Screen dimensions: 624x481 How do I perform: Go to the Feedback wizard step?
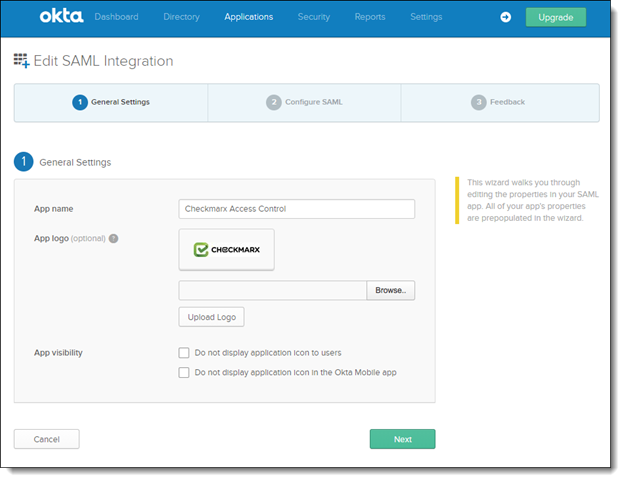(x=500, y=102)
